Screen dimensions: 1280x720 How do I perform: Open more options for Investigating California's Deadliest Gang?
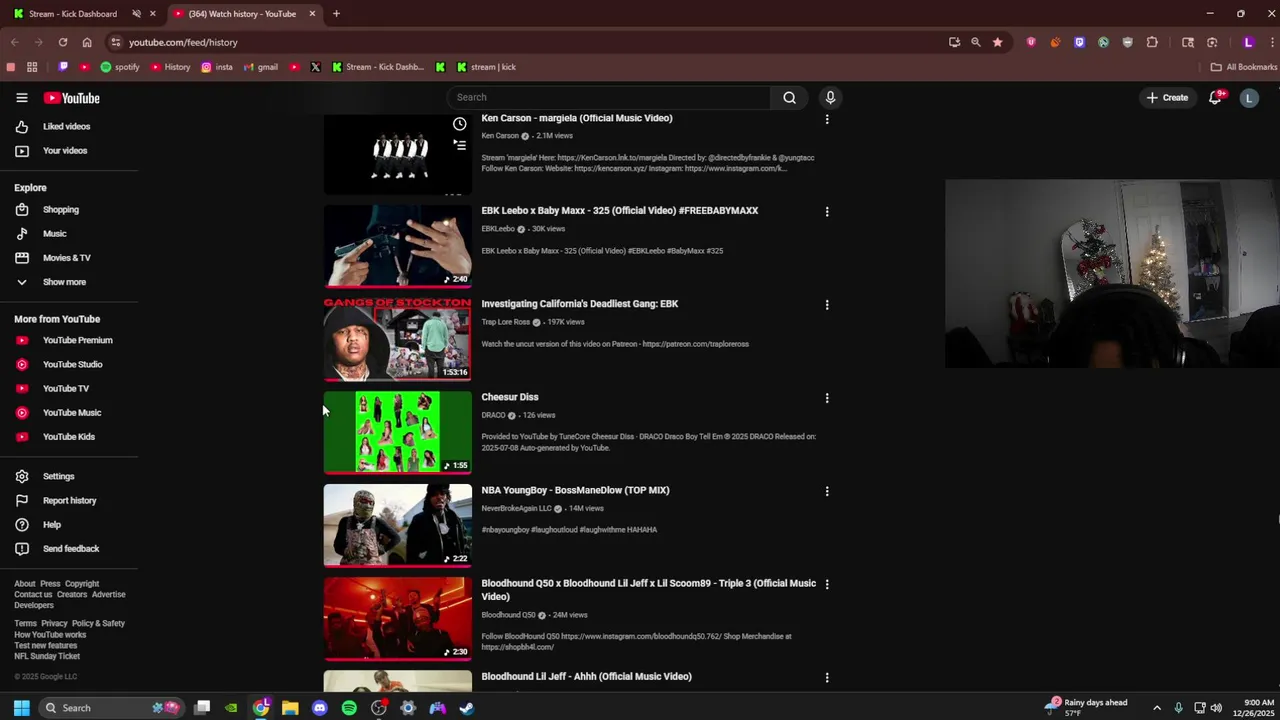point(826,305)
